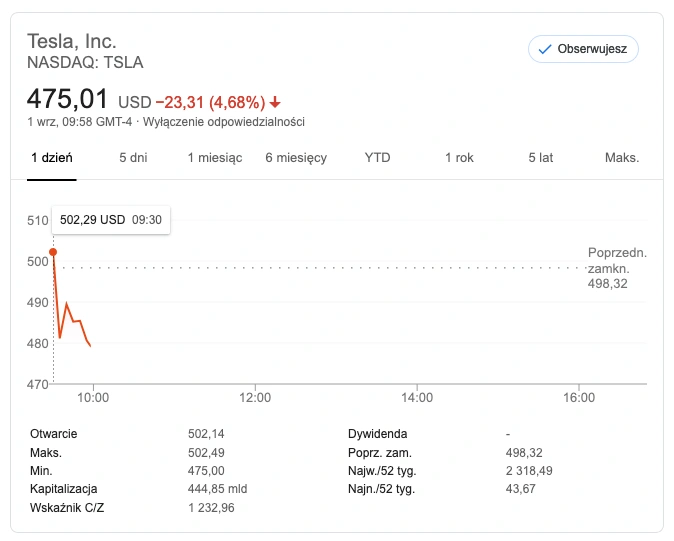This screenshot has height=541, width=674.
Task: Switch to the 5 dni tab
Action: (133, 158)
